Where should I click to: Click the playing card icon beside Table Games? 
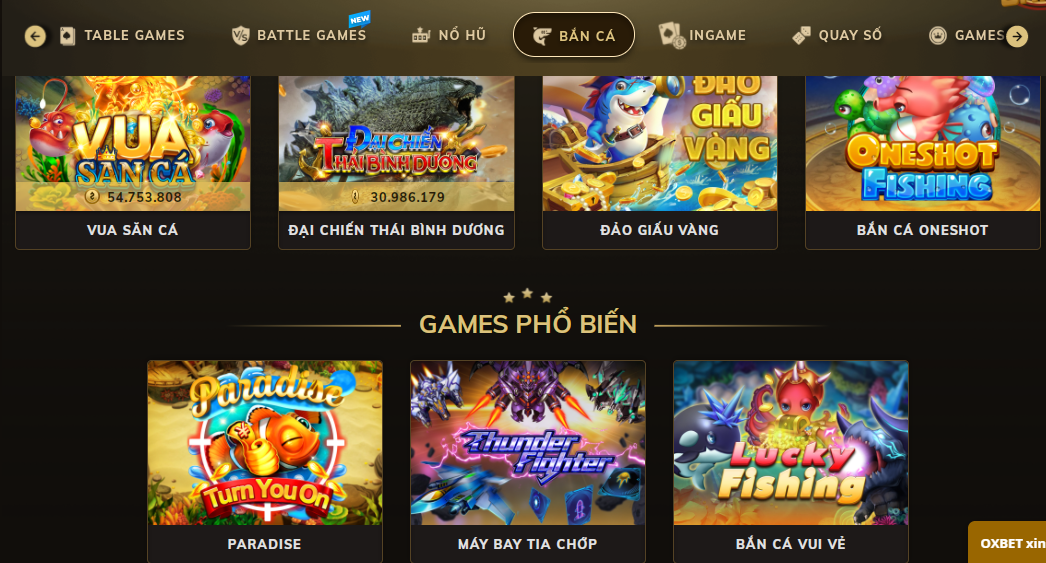[x=67, y=36]
